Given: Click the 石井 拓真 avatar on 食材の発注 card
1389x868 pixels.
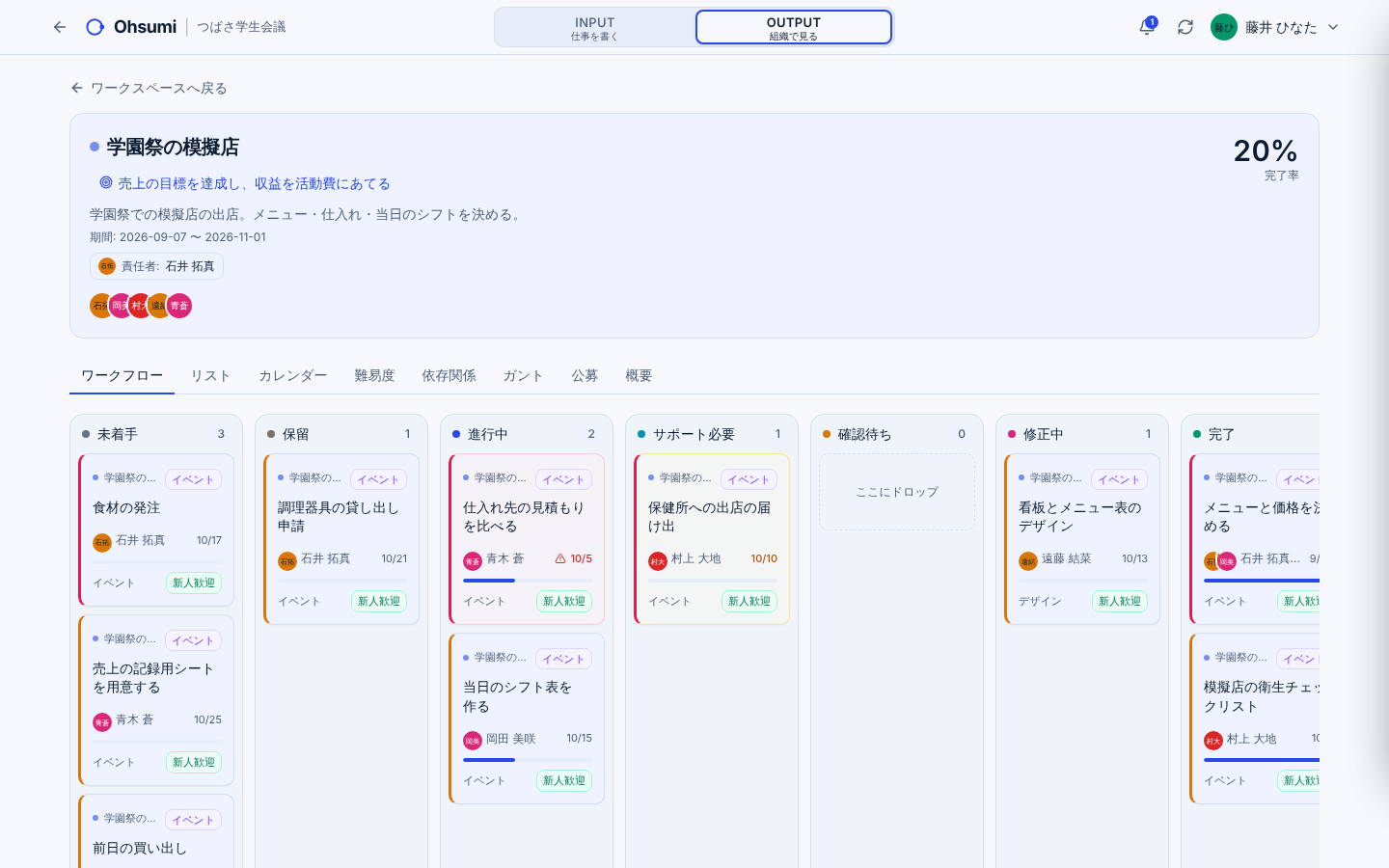Looking at the screenshot, I should (102, 542).
